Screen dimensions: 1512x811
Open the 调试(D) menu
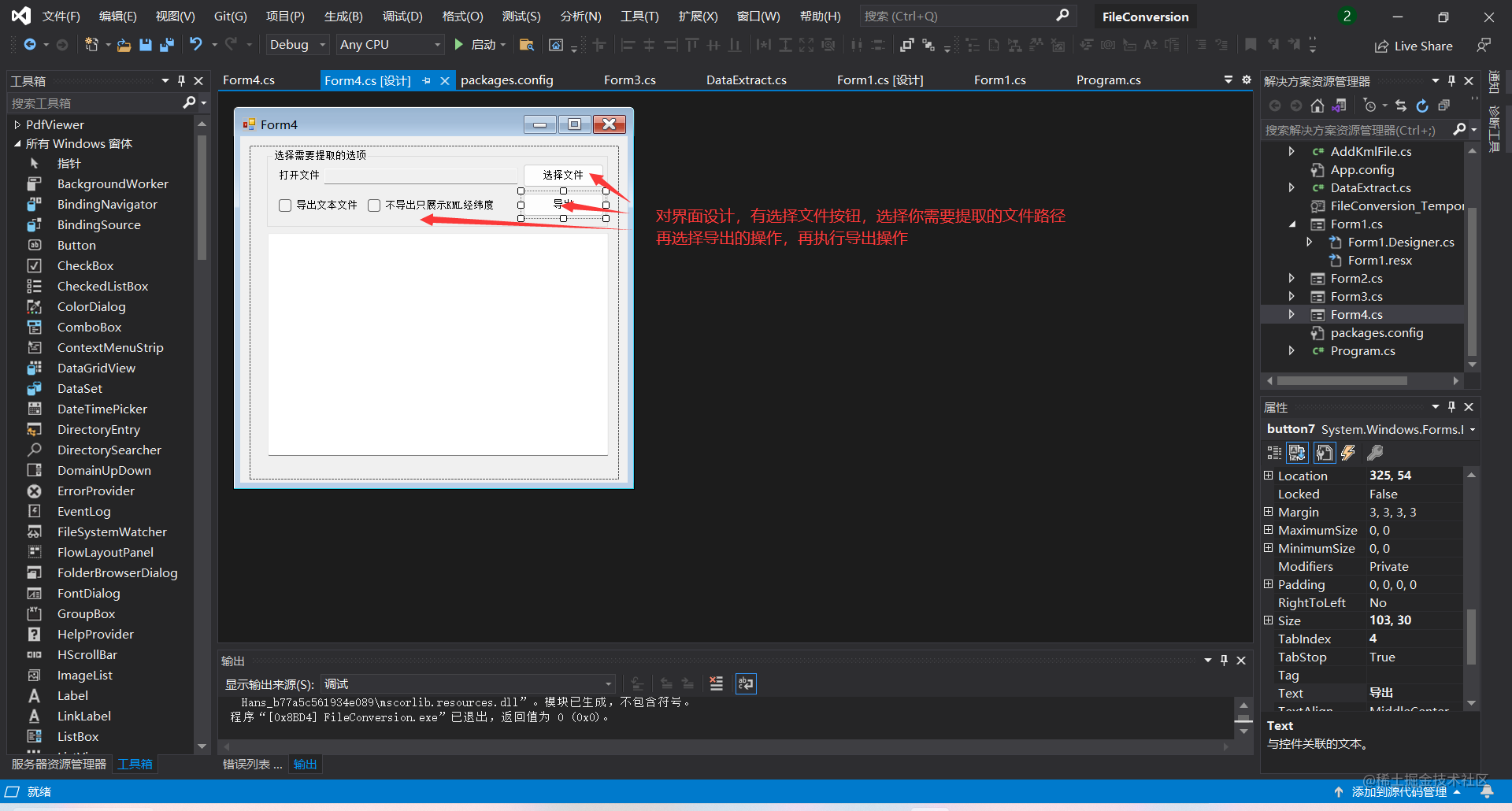(402, 16)
